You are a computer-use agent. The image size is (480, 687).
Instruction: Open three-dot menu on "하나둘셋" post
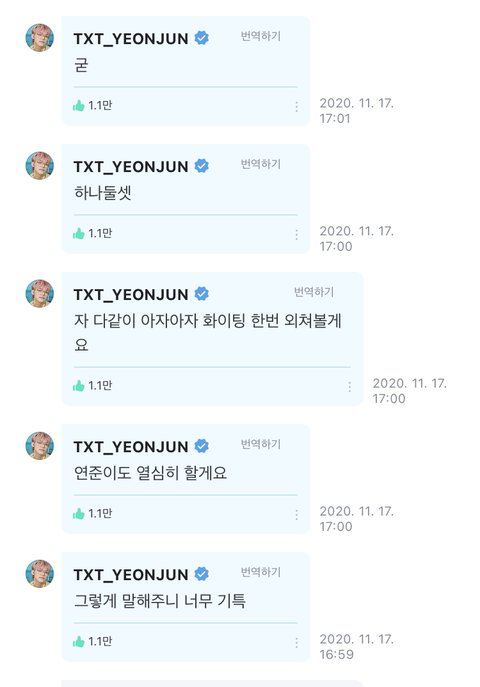(x=296, y=234)
